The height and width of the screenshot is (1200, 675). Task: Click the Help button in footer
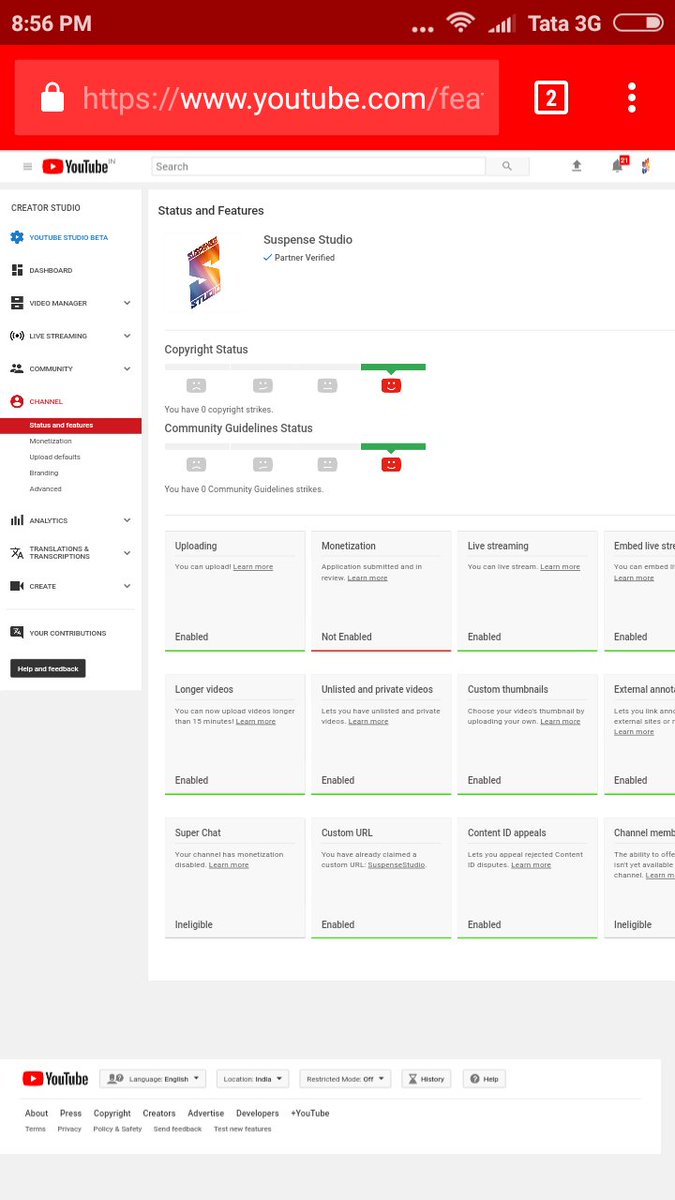click(484, 1079)
